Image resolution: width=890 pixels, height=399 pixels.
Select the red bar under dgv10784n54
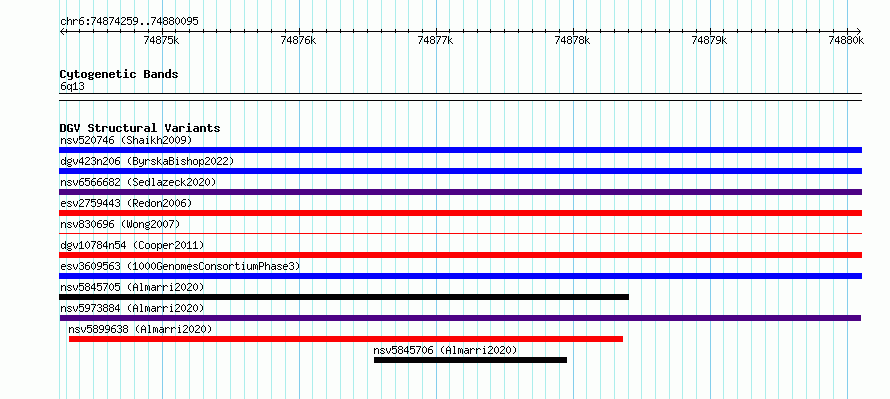[x=460, y=255]
